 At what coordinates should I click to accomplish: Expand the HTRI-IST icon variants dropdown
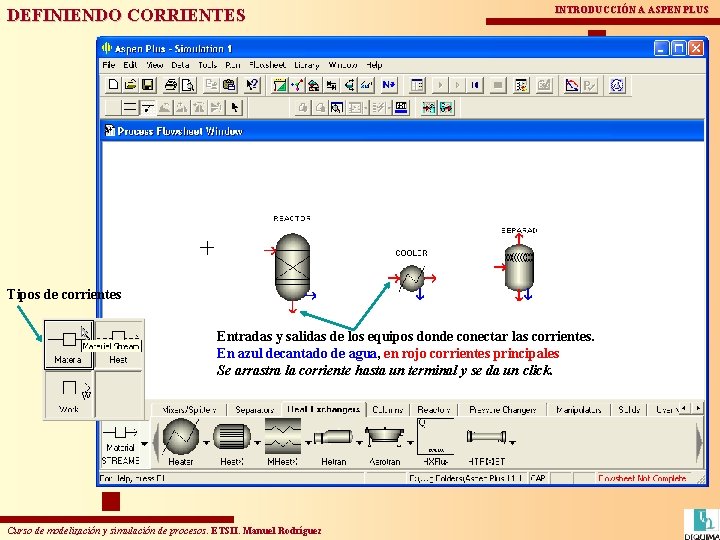(512, 443)
